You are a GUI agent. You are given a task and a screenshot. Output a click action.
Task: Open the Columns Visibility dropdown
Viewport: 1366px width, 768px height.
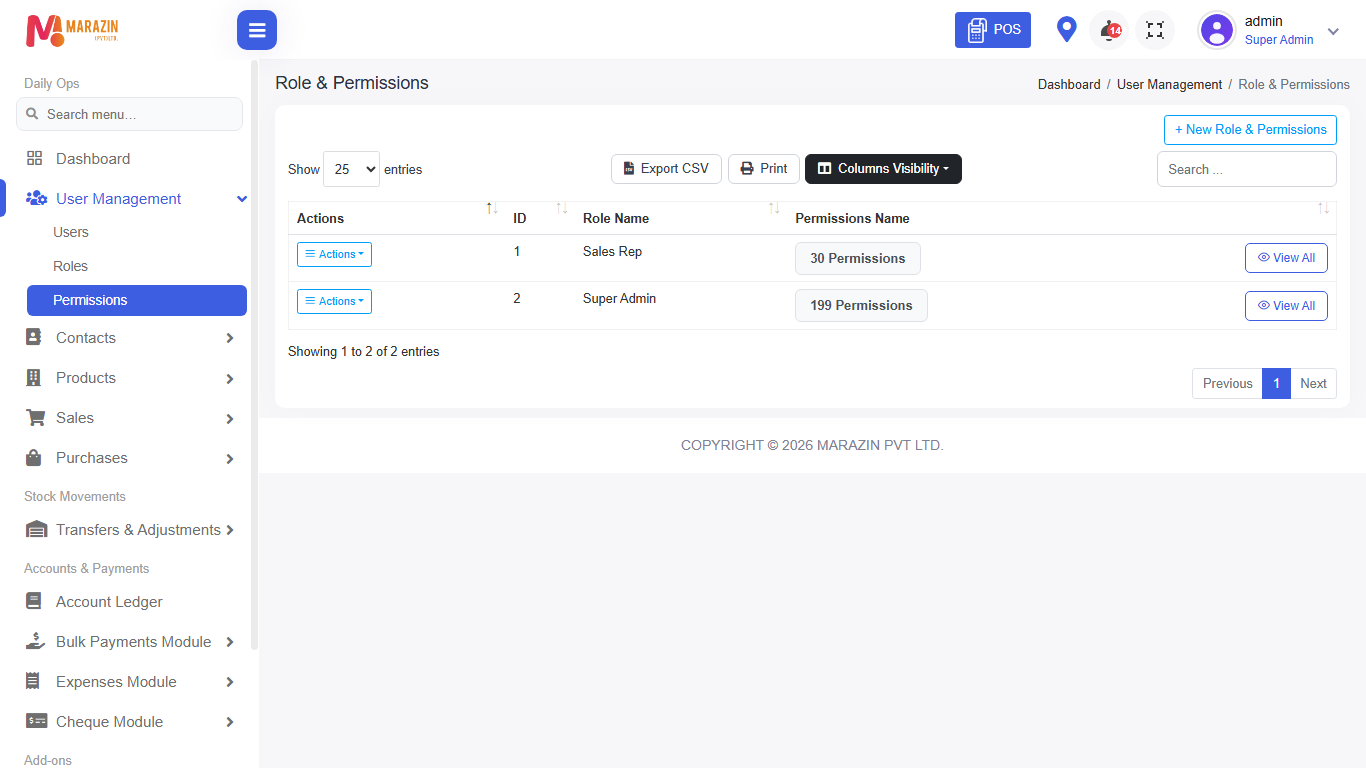pos(883,169)
